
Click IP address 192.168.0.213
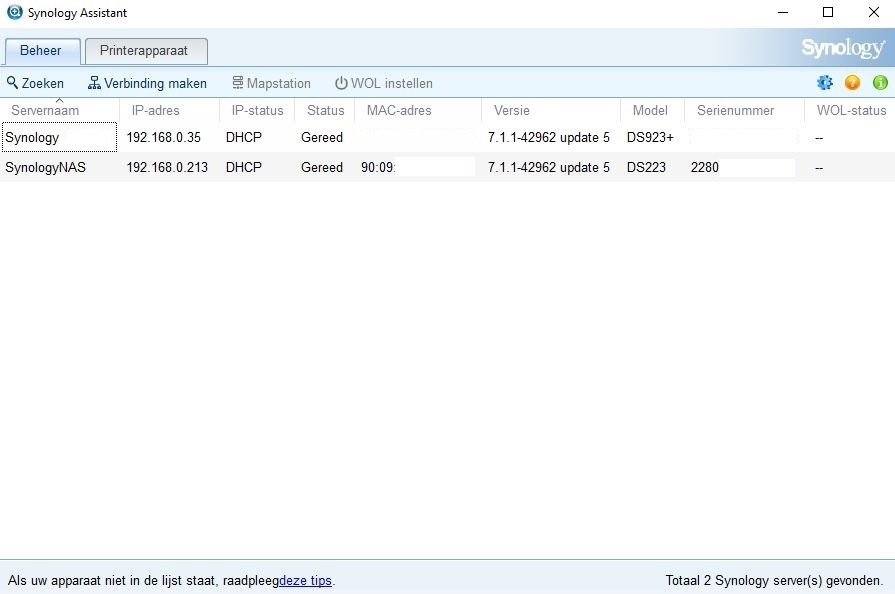(167, 167)
